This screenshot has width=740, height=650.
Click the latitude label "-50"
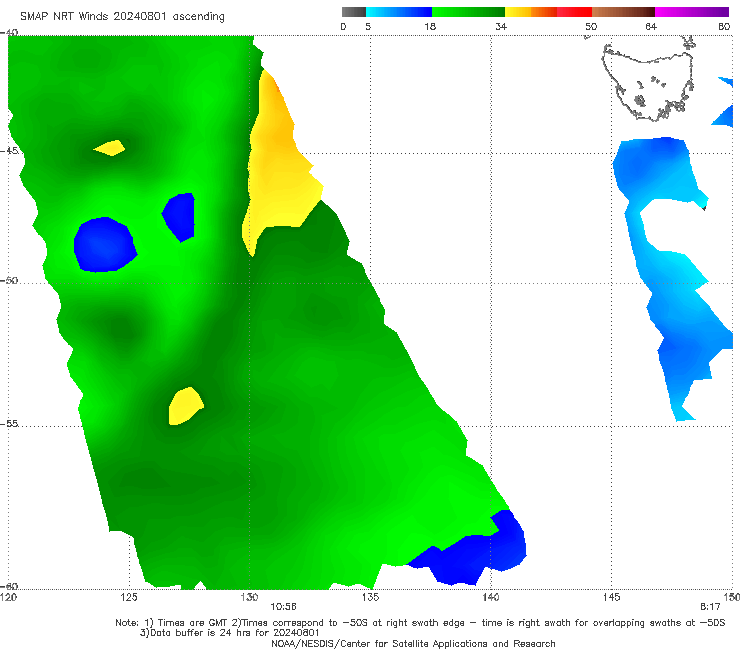tap(9, 280)
